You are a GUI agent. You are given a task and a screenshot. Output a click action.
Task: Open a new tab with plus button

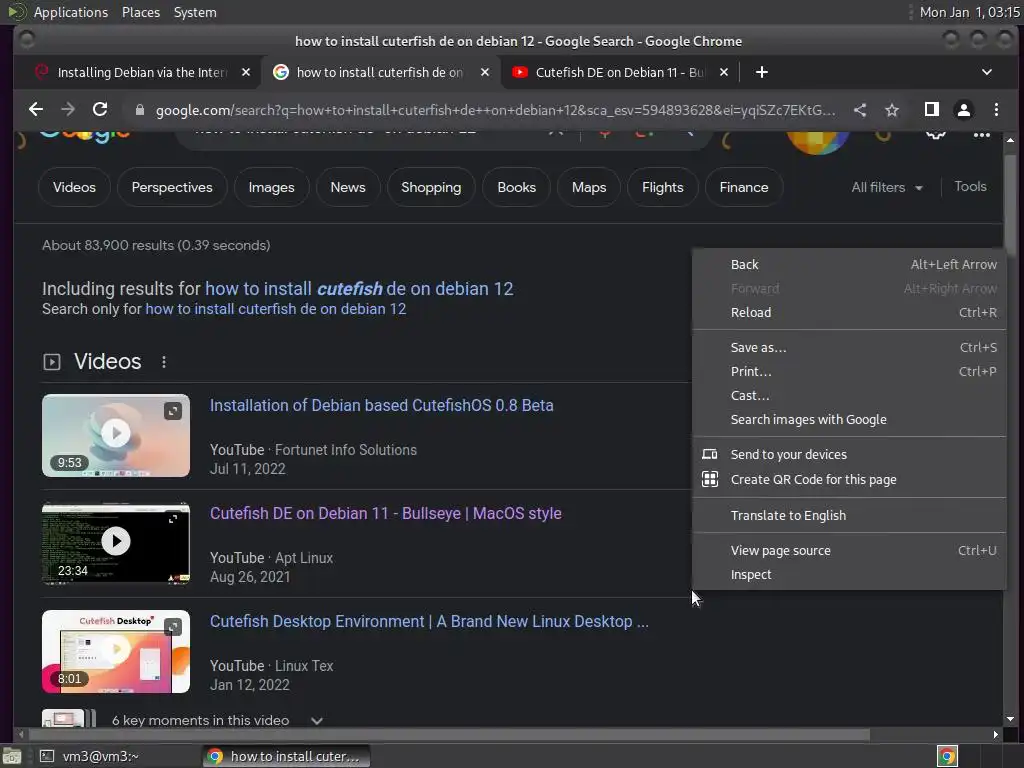(761, 72)
